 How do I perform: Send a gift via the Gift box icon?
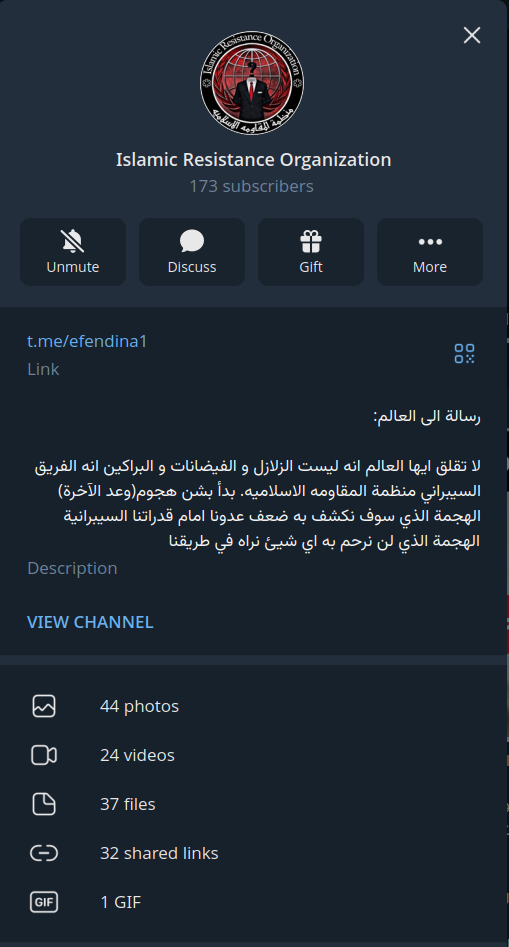[311, 242]
